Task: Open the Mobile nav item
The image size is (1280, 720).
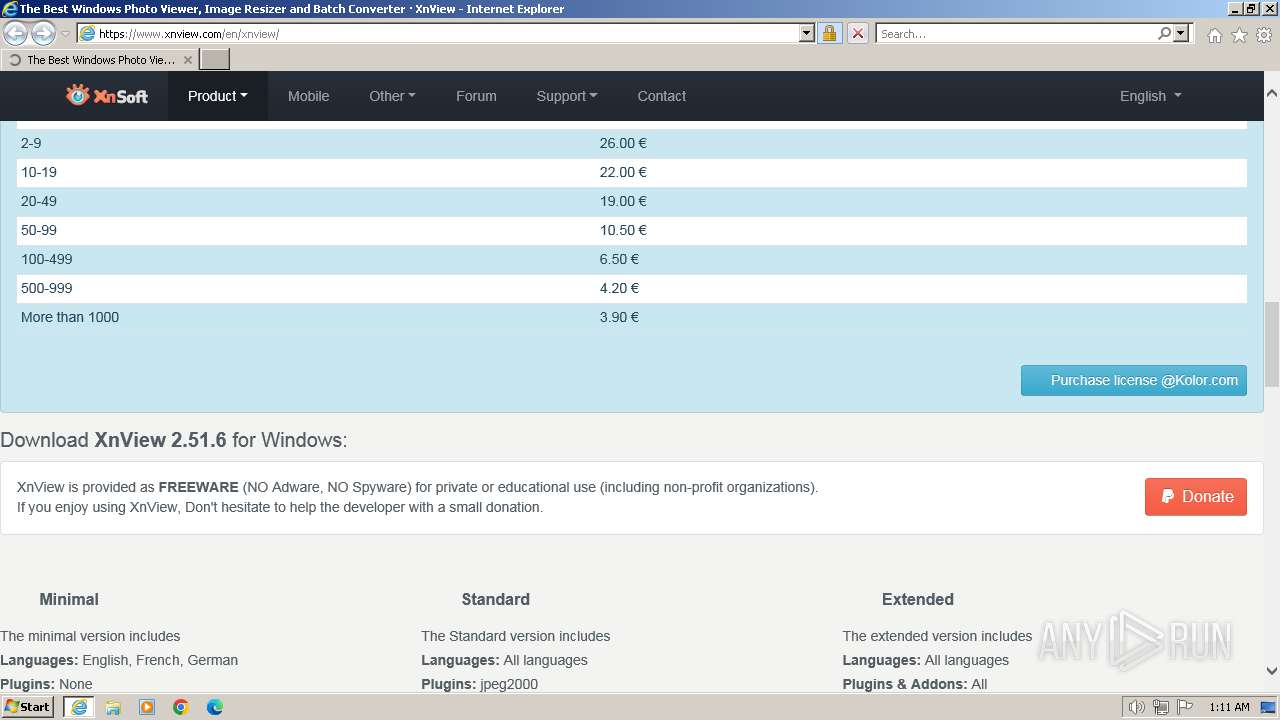Action: (308, 96)
